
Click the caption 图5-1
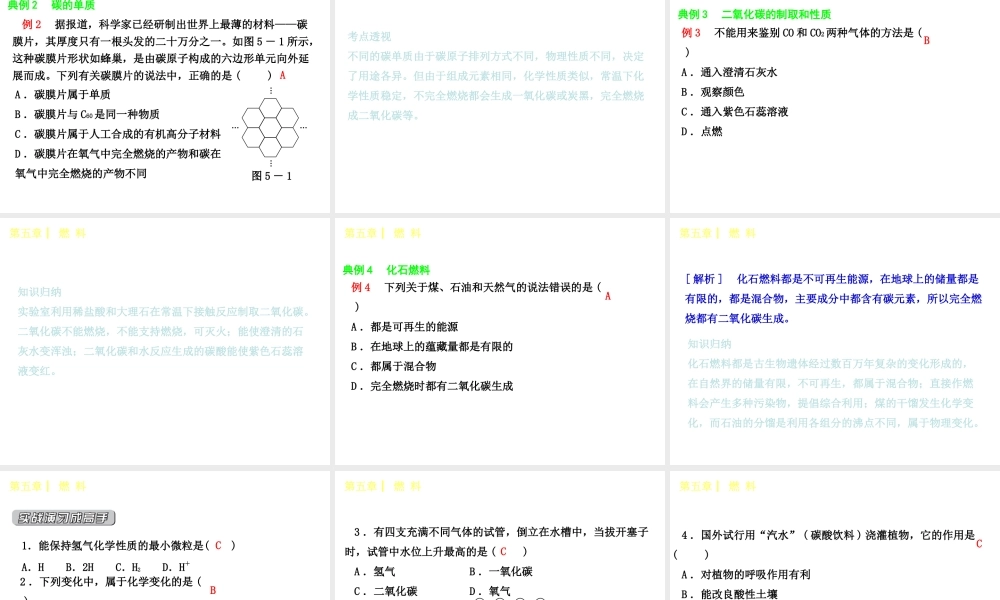[272, 176]
